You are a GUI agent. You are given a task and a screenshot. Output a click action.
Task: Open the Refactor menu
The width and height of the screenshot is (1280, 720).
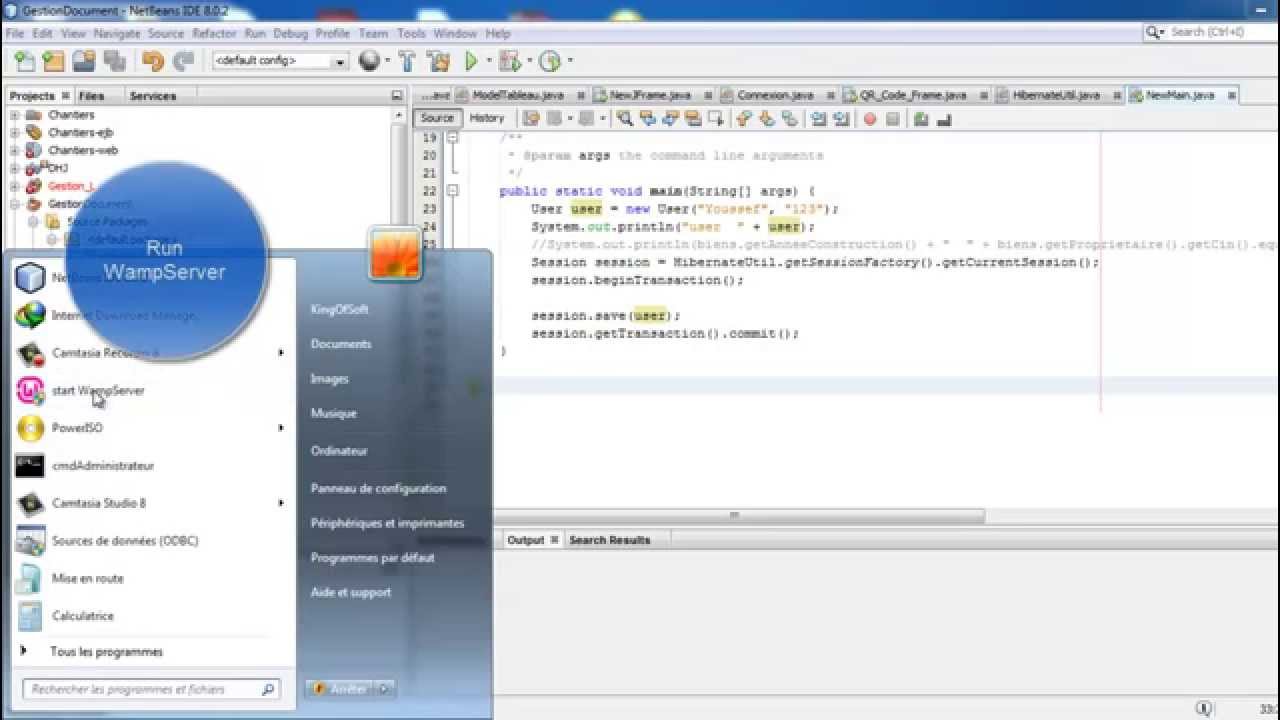point(214,33)
